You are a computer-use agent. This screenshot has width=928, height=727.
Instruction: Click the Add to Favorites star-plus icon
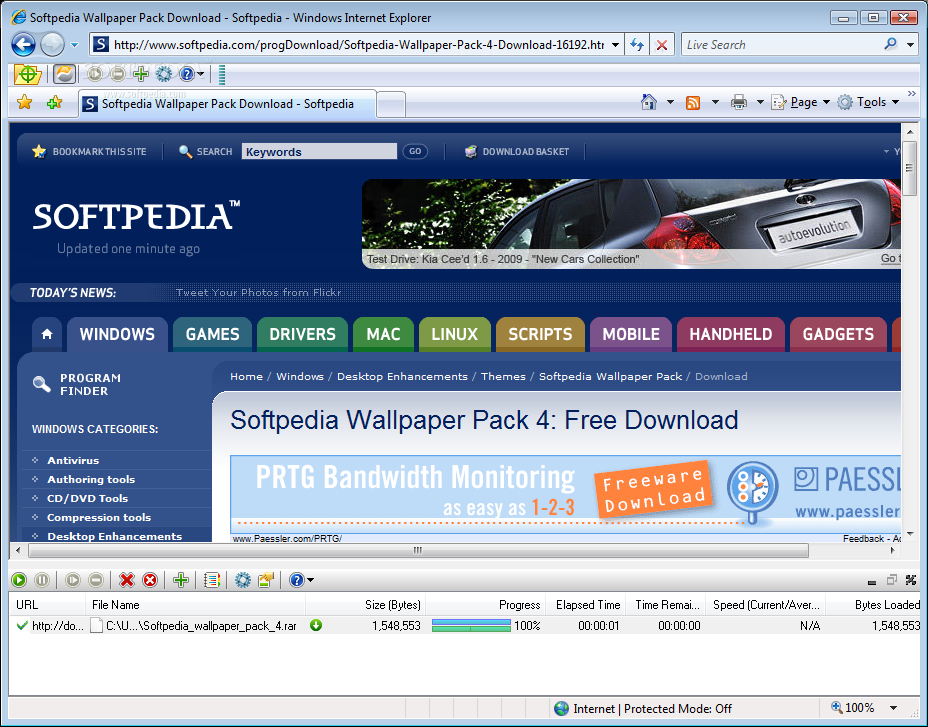(x=54, y=102)
